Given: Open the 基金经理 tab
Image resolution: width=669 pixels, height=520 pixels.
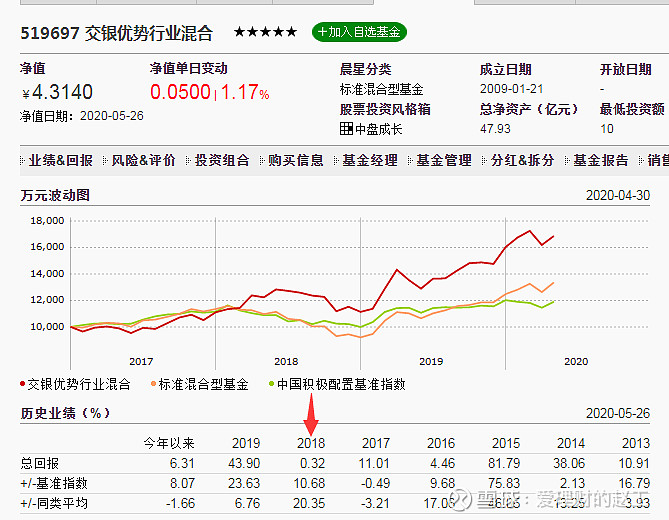Looking at the screenshot, I should point(370,160).
